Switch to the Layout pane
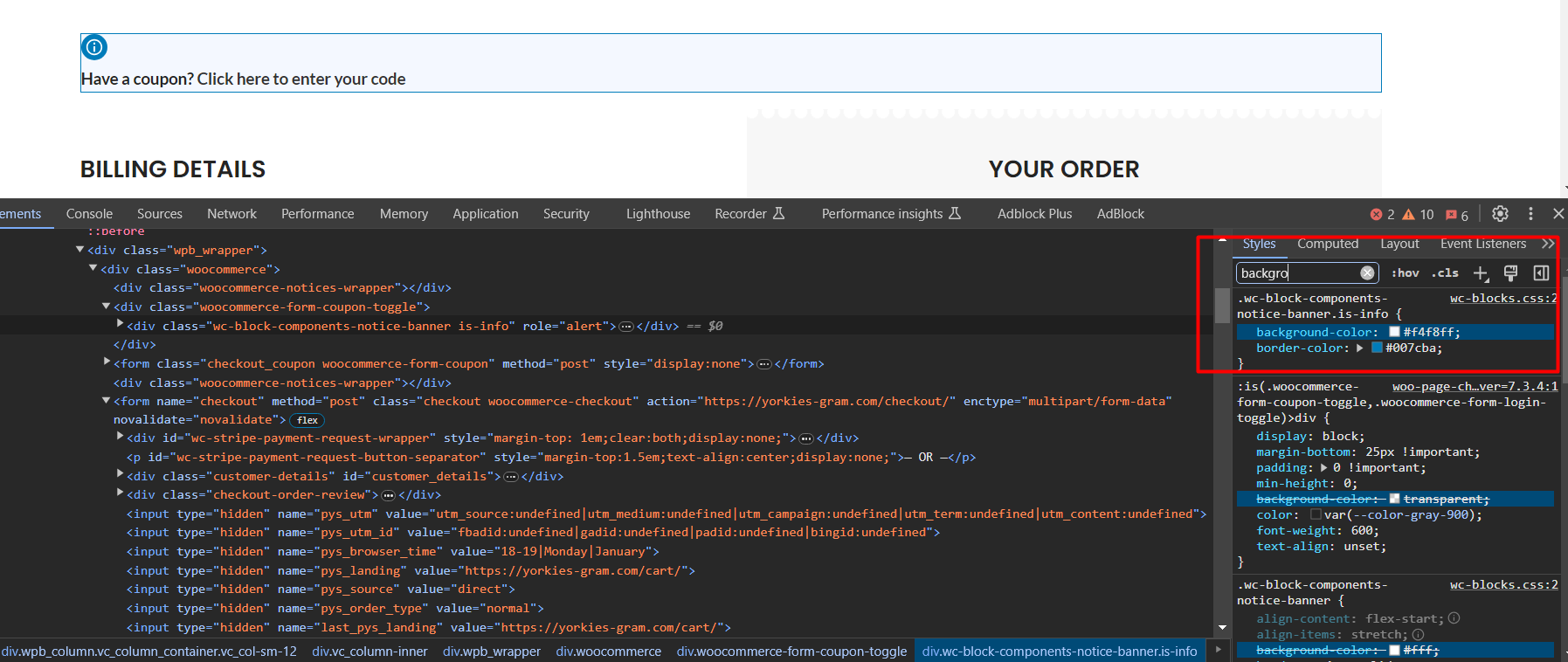The image size is (1568, 662). [1399, 244]
